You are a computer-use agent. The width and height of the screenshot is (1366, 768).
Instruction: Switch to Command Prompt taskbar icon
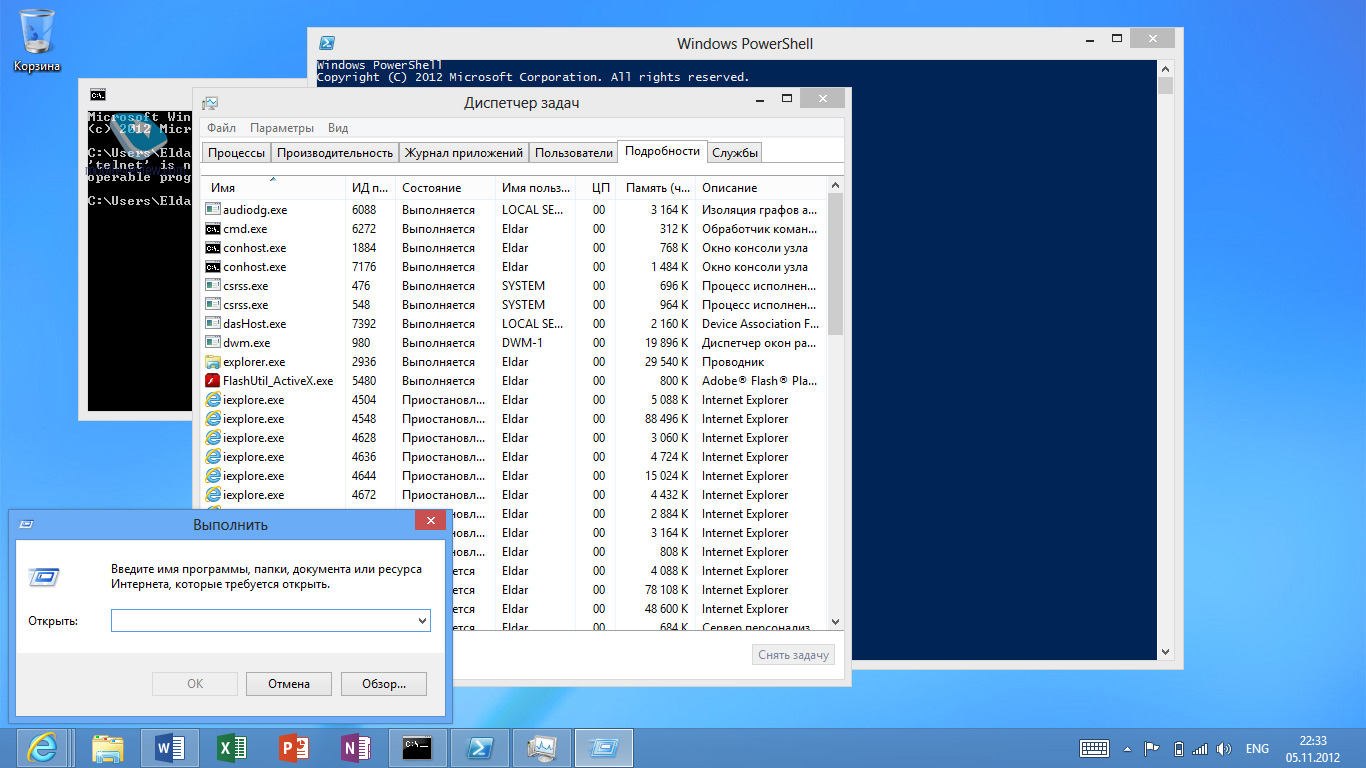418,747
